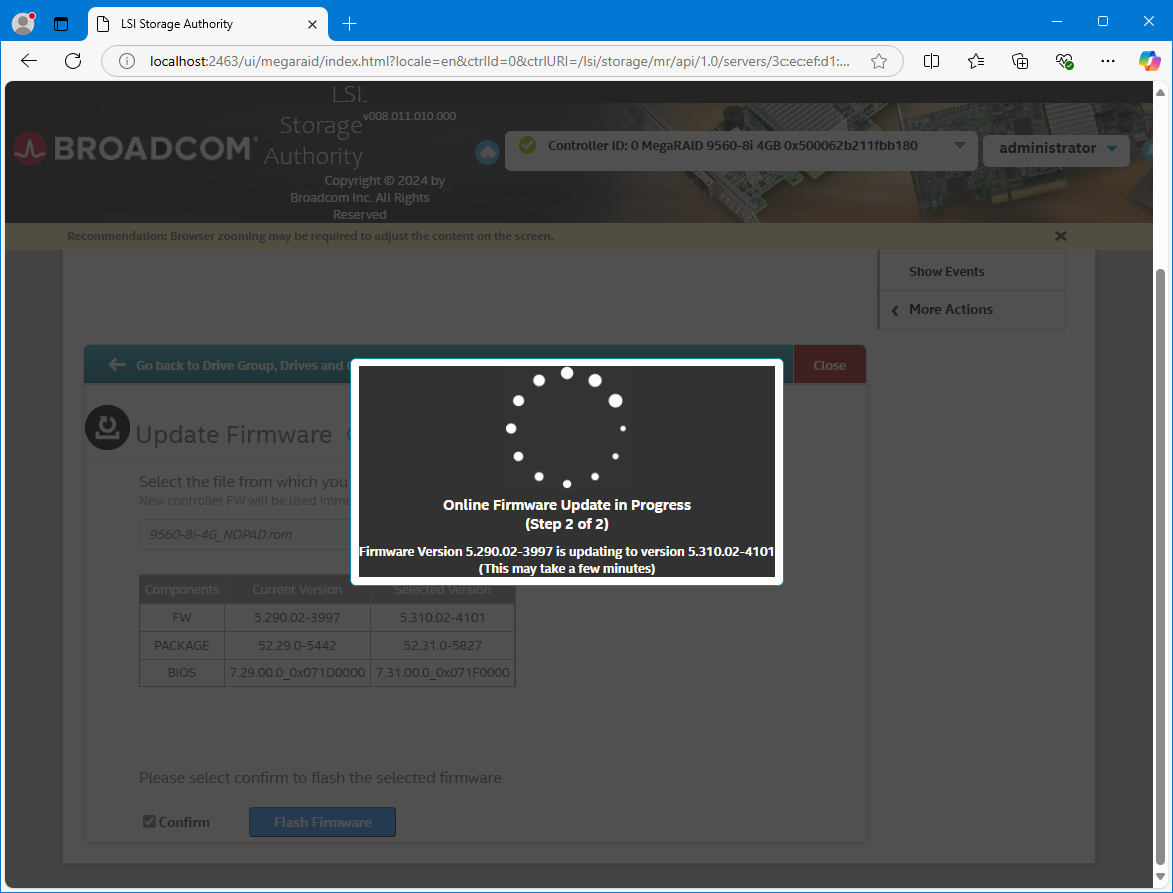
Task: Go to LSA home via house icon
Action: point(487,153)
